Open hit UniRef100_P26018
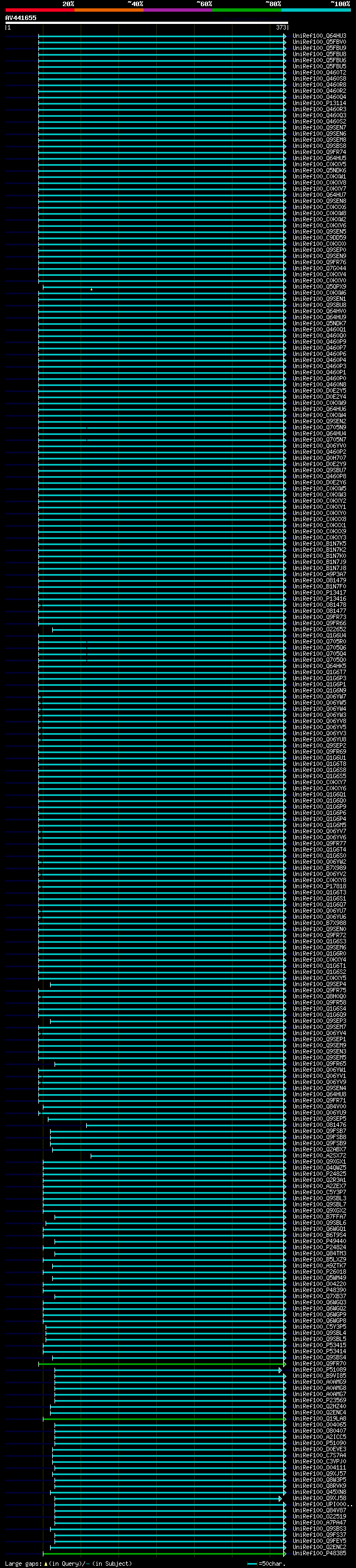Image resolution: width=356 pixels, height=1568 pixels. click(x=319, y=1272)
